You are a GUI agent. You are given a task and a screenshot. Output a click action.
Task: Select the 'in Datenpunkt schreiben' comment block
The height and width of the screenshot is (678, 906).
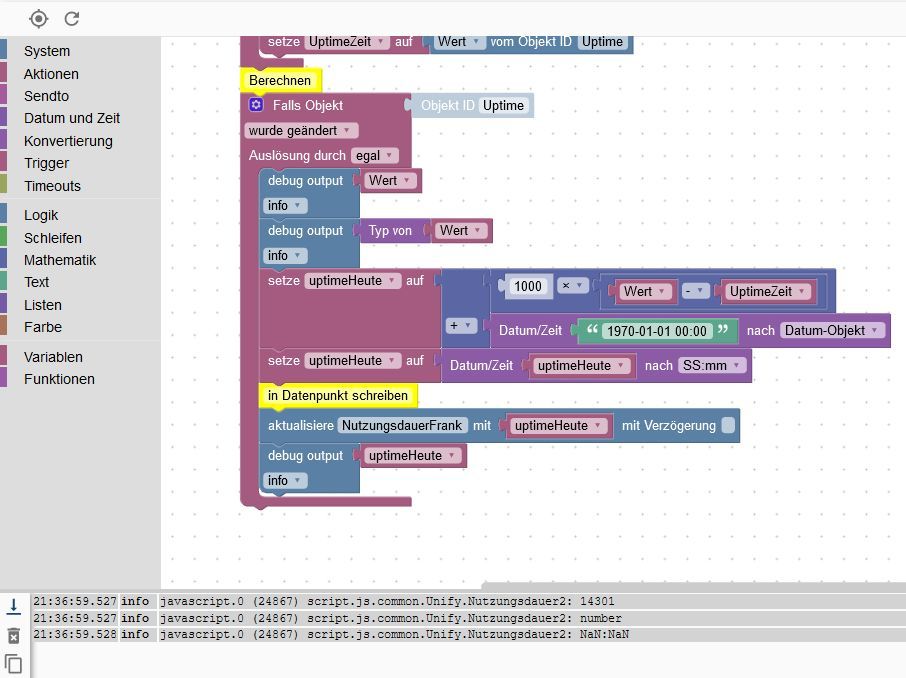pos(338,395)
